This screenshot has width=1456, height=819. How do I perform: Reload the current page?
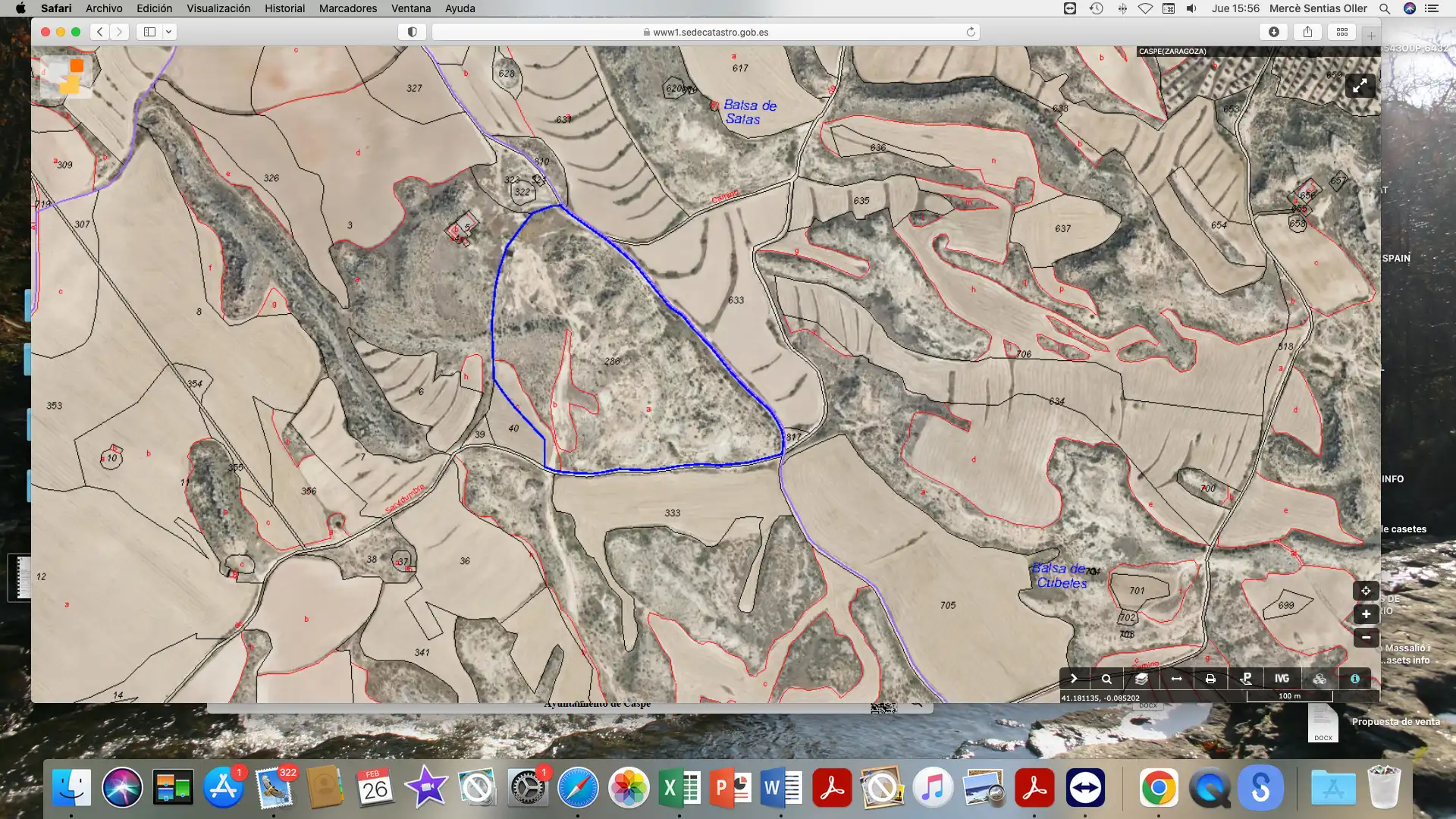pos(971,32)
